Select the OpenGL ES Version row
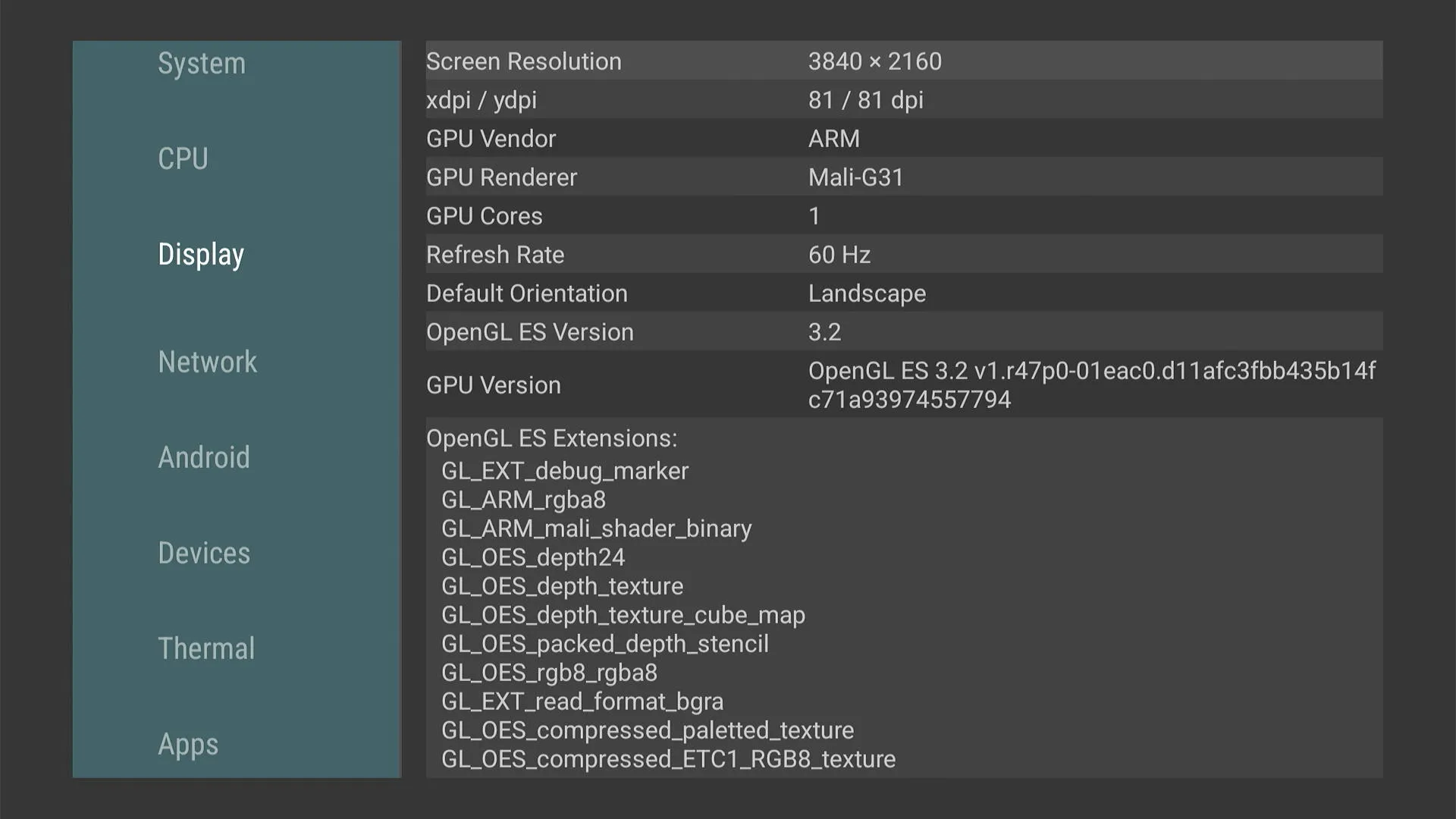The image size is (1456, 819). [902, 332]
